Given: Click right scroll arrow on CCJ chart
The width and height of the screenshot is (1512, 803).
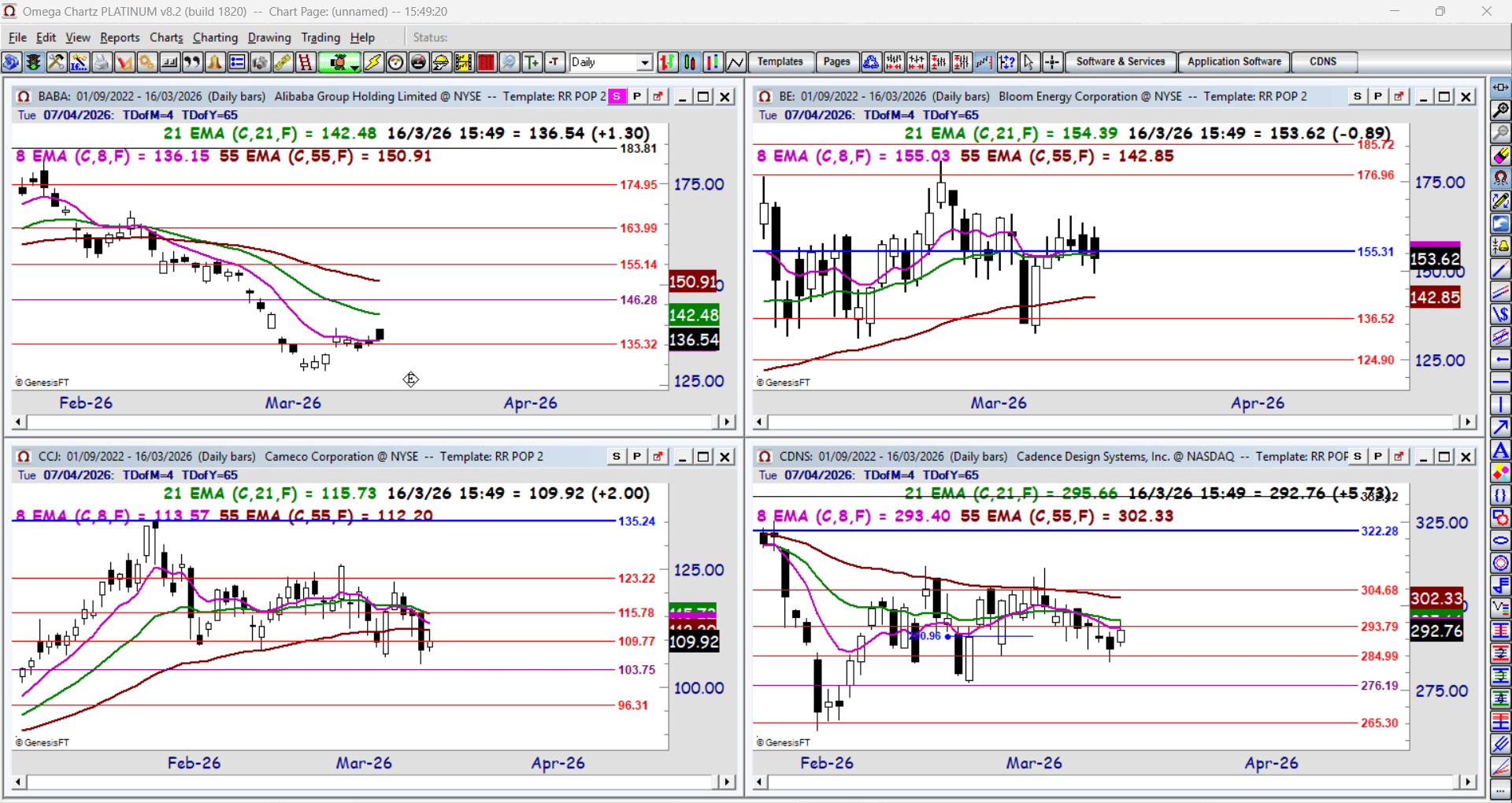Looking at the screenshot, I should (x=727, y=782).
